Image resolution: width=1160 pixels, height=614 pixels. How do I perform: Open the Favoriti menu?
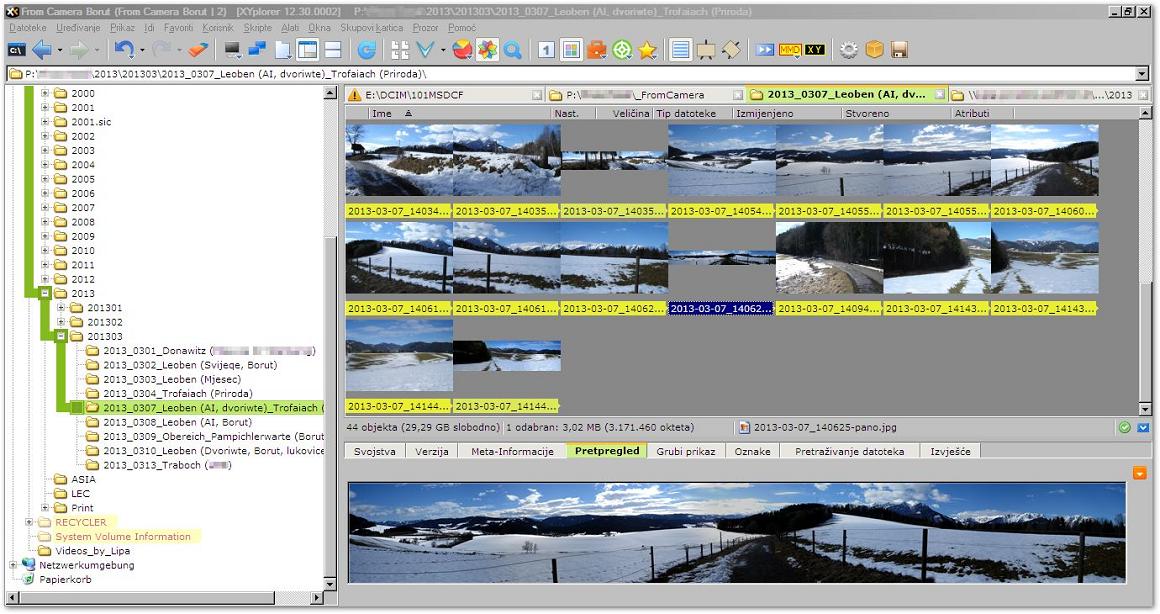pyautogui.click(x=178, y=28)
